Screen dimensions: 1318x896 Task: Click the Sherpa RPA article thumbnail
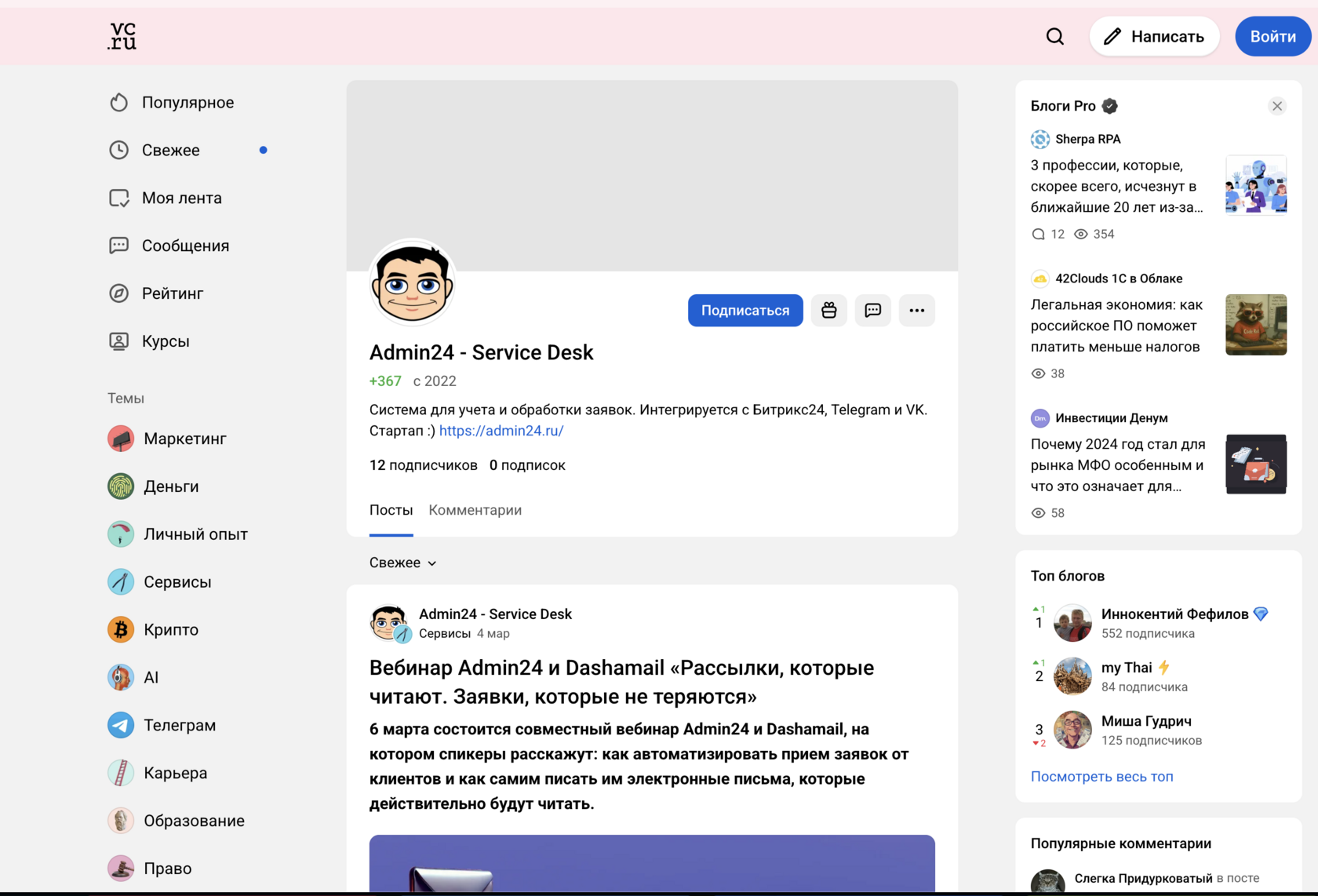(x=1256, y=185)
